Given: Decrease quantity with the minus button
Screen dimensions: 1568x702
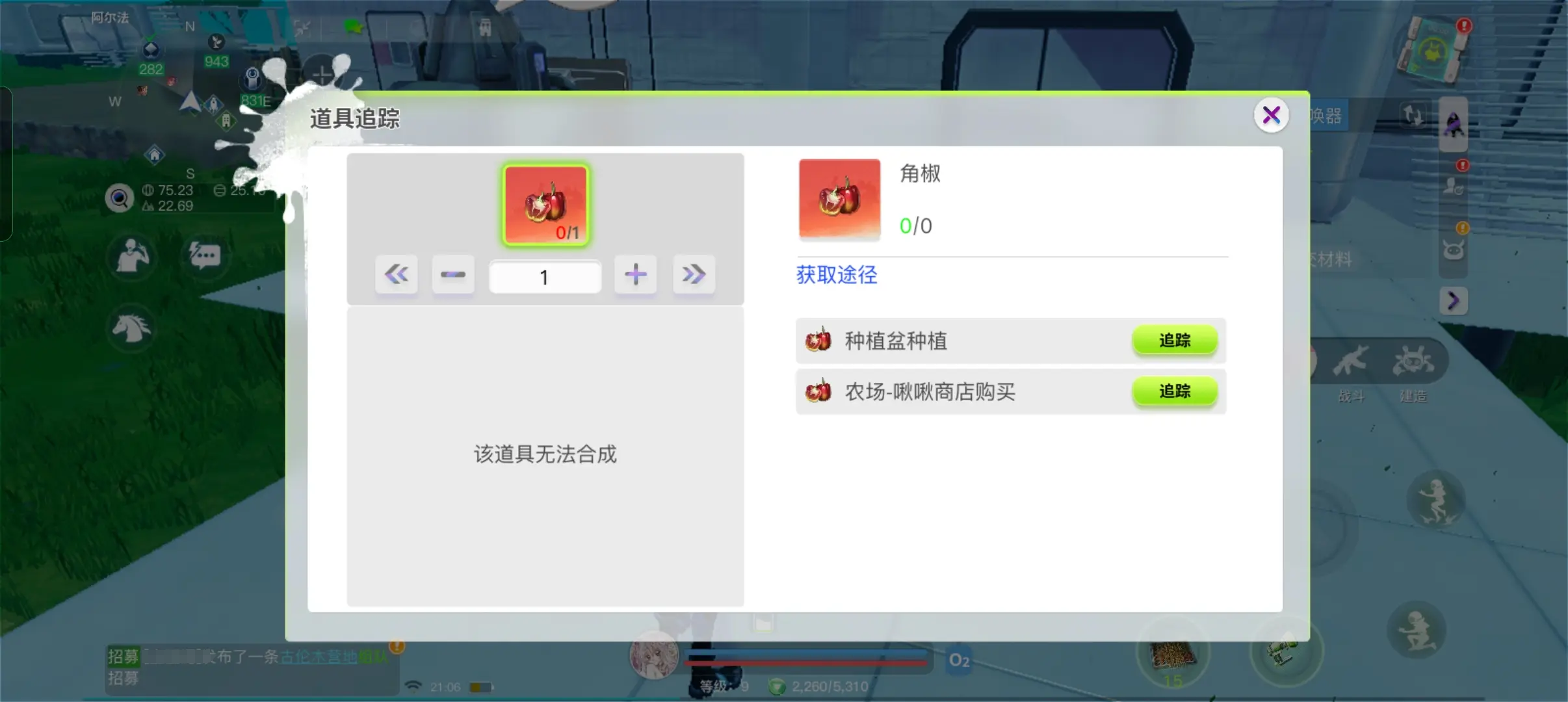Looking at the screenshot, I should point(452,275).
